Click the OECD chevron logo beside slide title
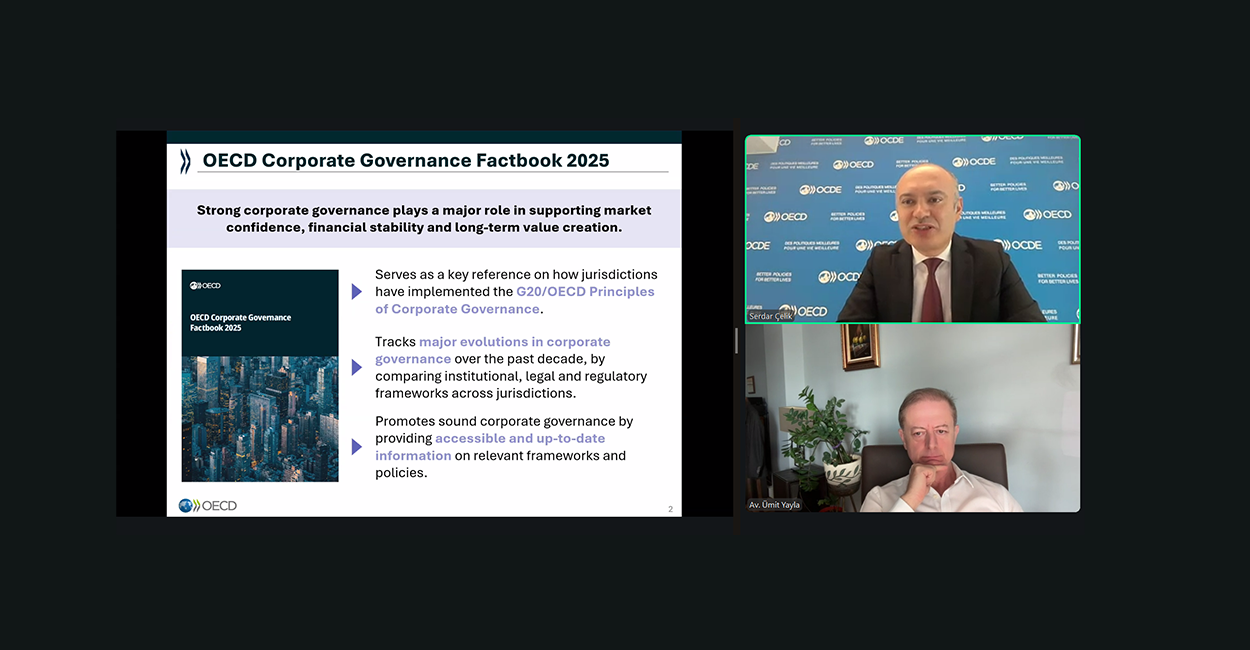Screen dimensions: 1250x650 [185, 161]
